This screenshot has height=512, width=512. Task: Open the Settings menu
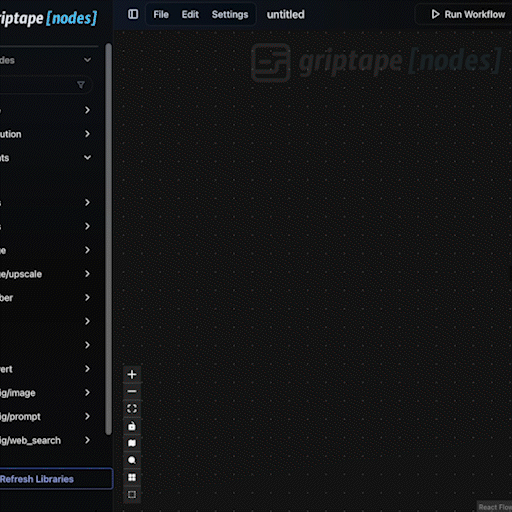(230, 14)
